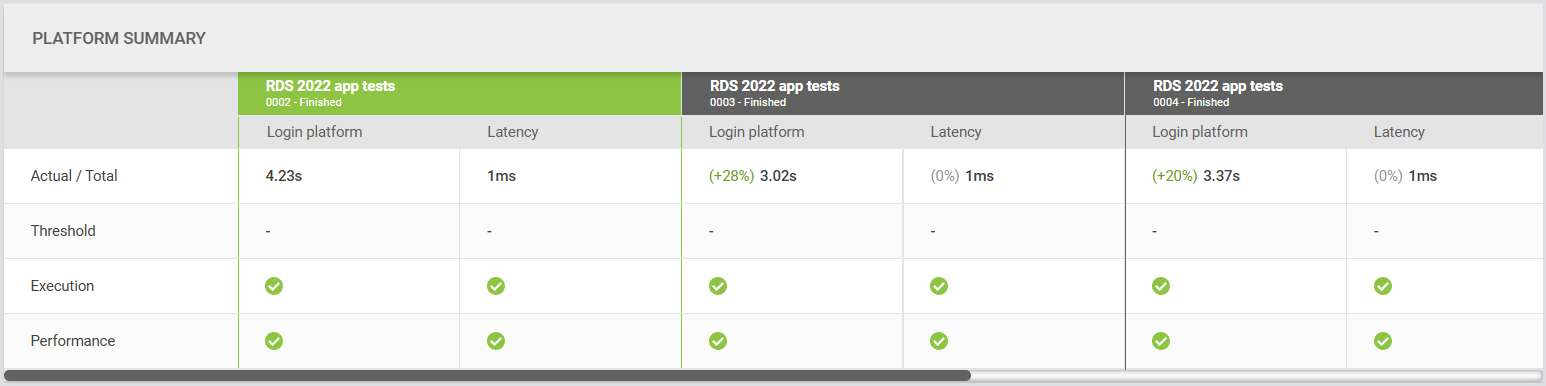Click Login platform column header under run 0003
The height and width of the screenshot is (386, 1546).
[x=757, y=132]
